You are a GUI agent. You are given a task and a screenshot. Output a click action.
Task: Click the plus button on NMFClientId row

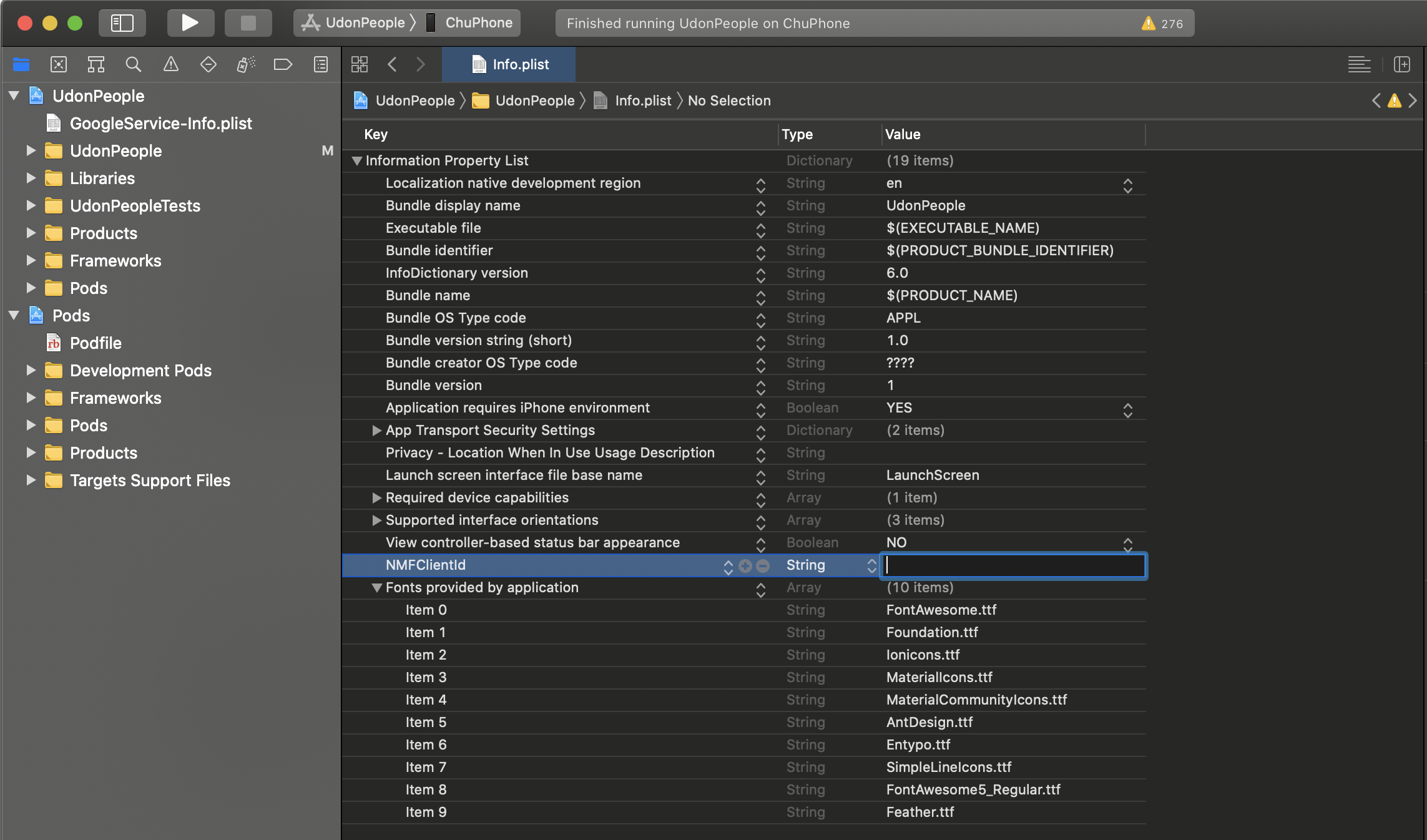click(745, 566)
